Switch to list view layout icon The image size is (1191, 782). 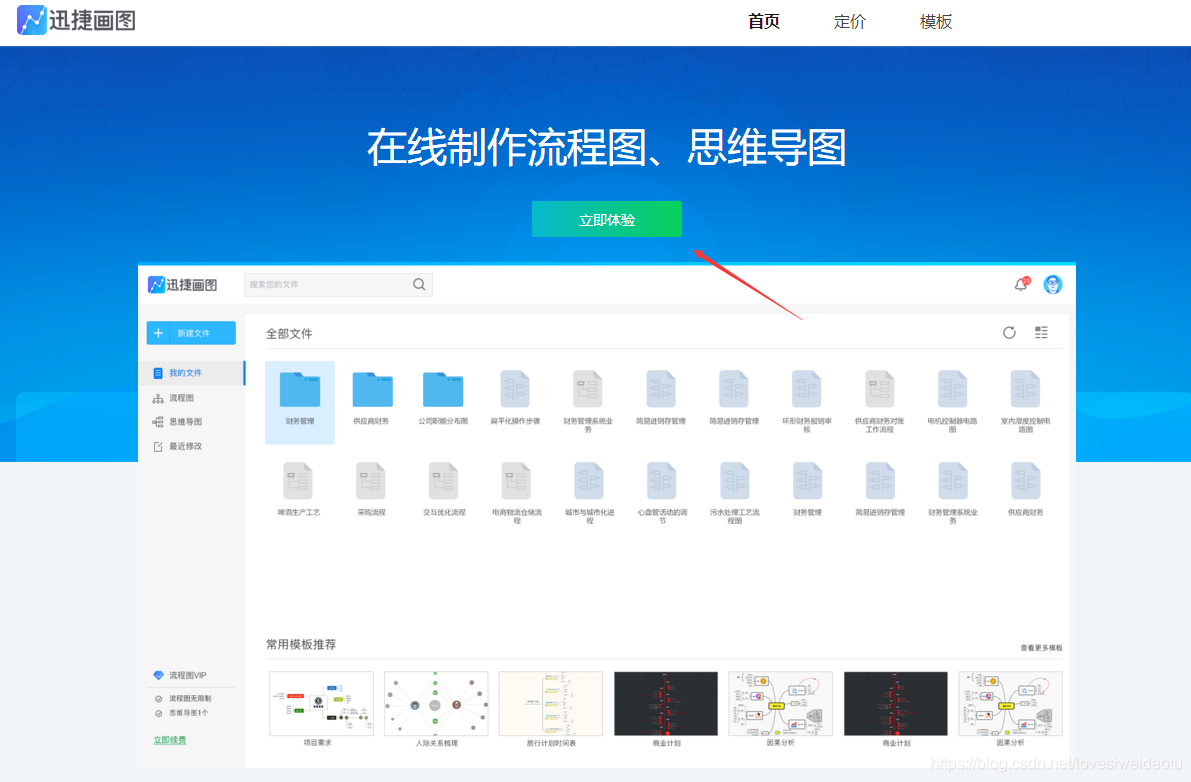(x=1041, y=333)
